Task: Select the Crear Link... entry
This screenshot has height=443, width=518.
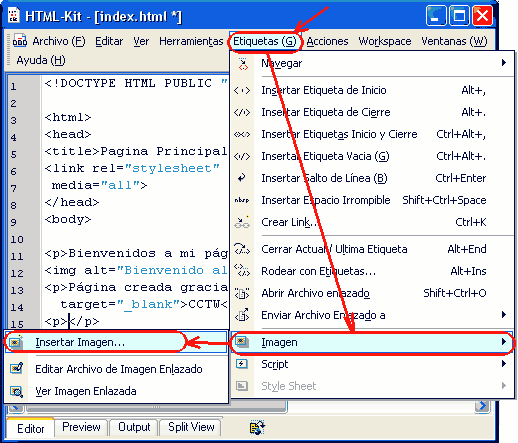Action: (373, 222)
